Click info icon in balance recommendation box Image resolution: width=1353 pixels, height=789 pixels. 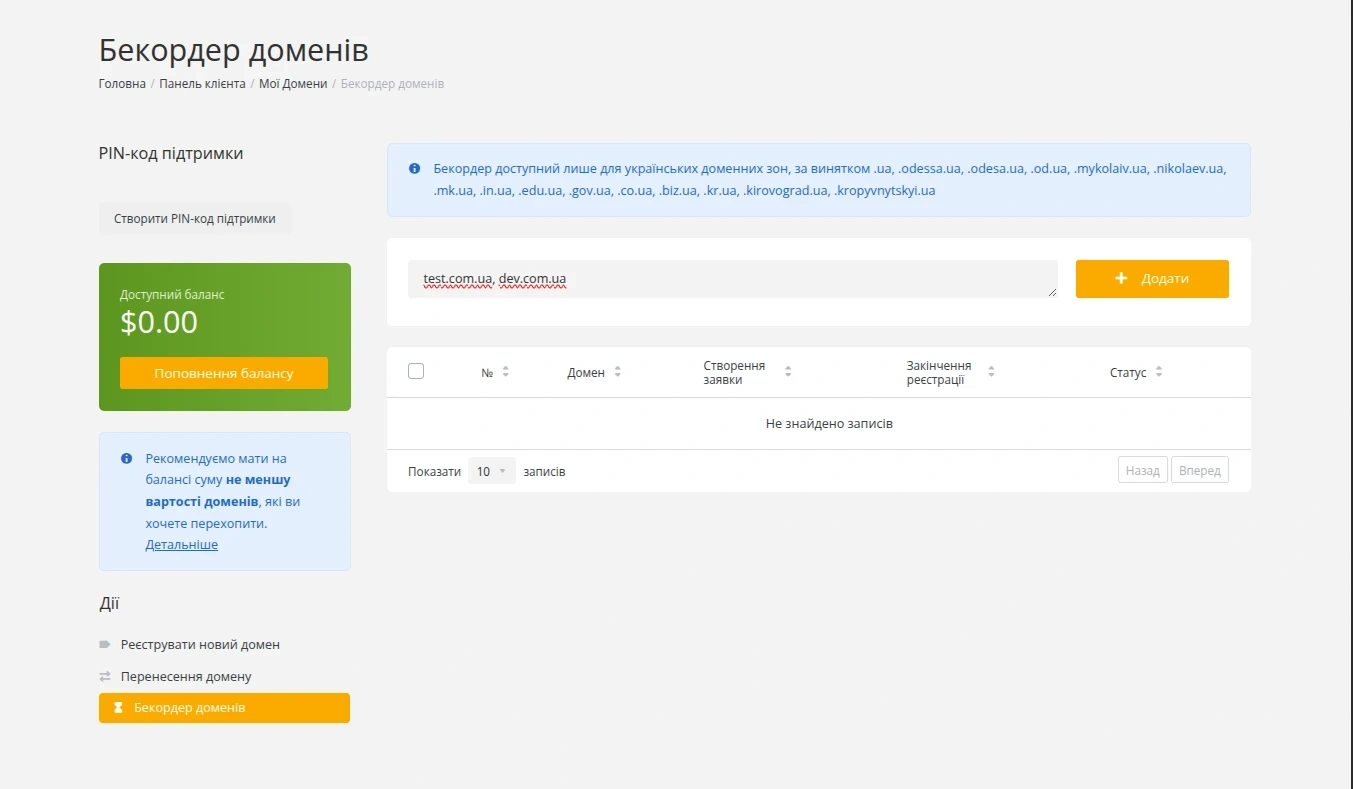(x=127, y=459)
